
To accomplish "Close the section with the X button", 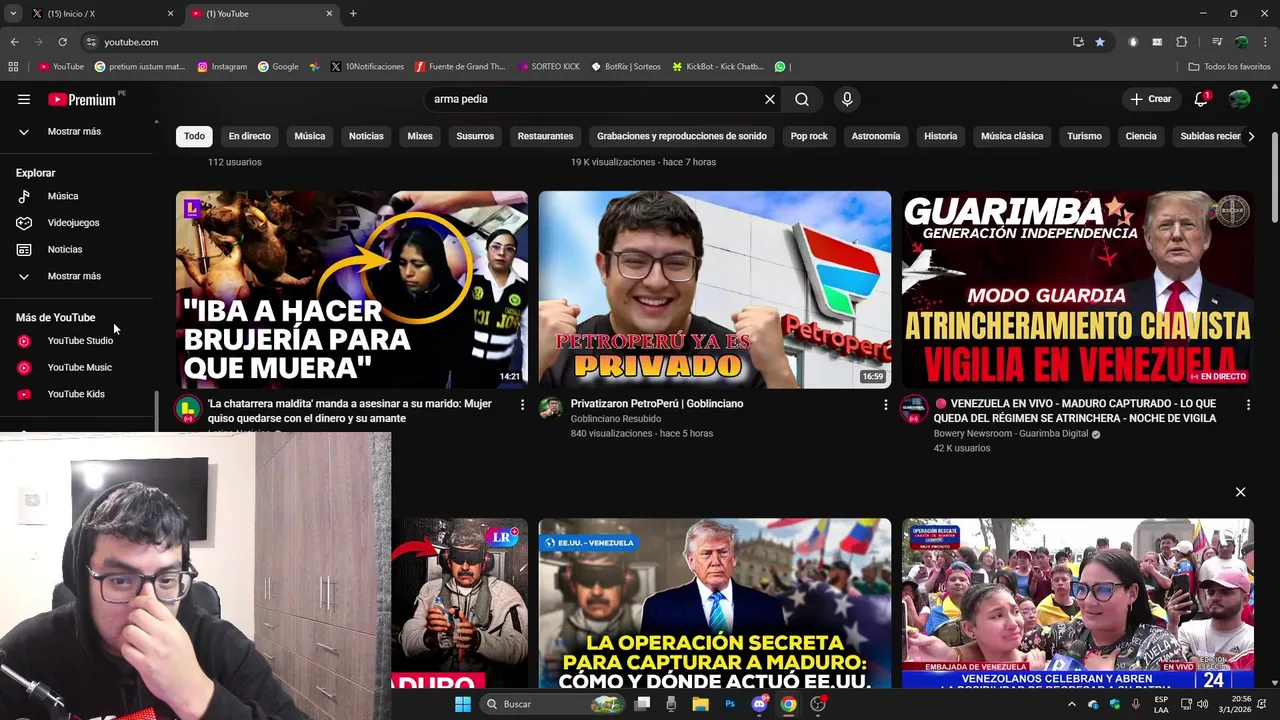I will [1240, 492].
